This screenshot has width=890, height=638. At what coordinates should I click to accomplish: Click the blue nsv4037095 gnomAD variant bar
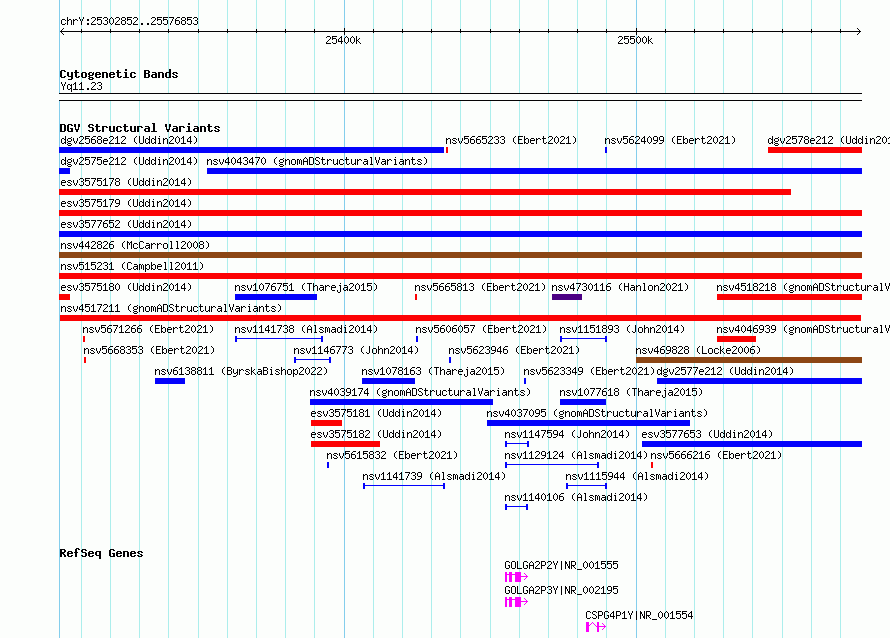[x=589, y=423]
